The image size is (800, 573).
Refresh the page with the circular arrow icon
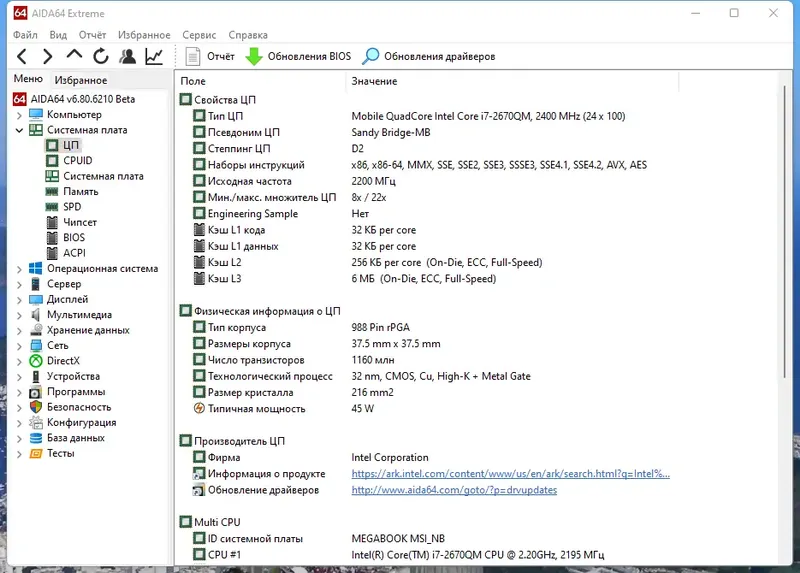tap(101, 56)
